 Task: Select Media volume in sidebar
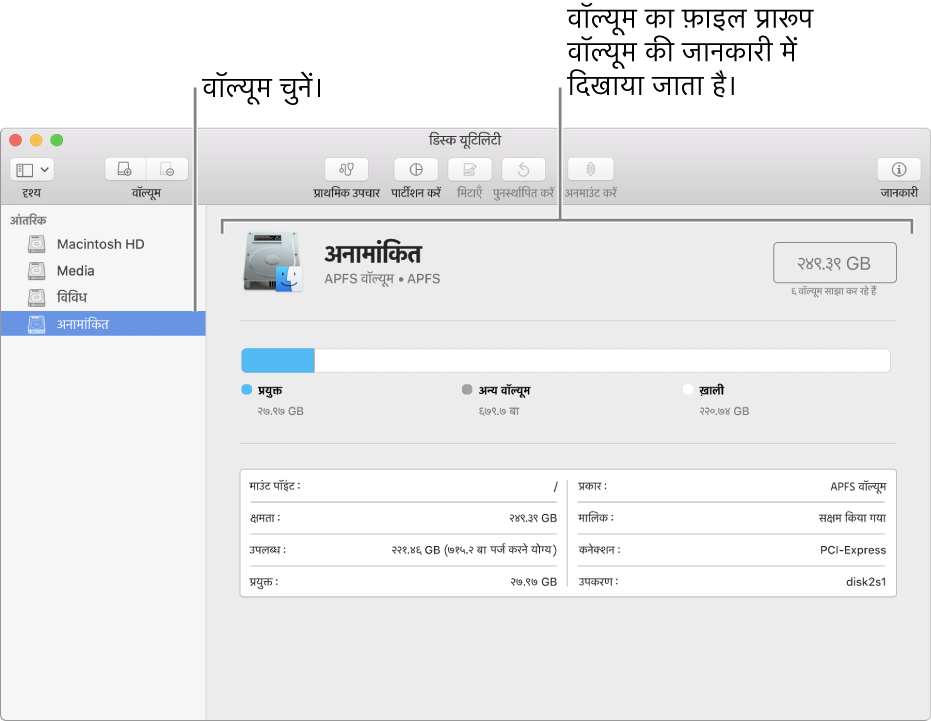coord(103,271)
